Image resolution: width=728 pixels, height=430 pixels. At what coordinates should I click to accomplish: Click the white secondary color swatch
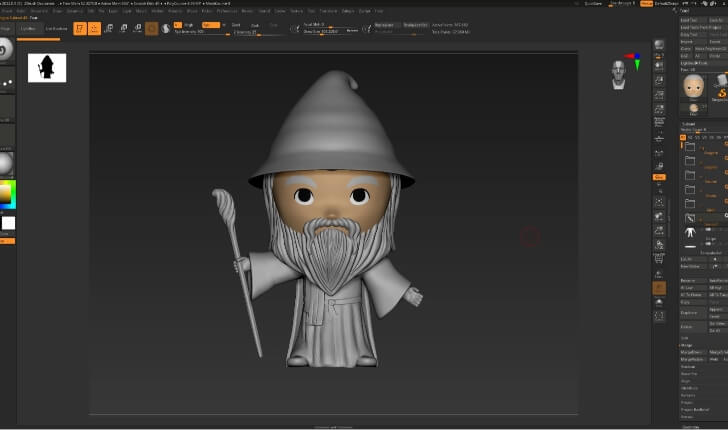8,223
